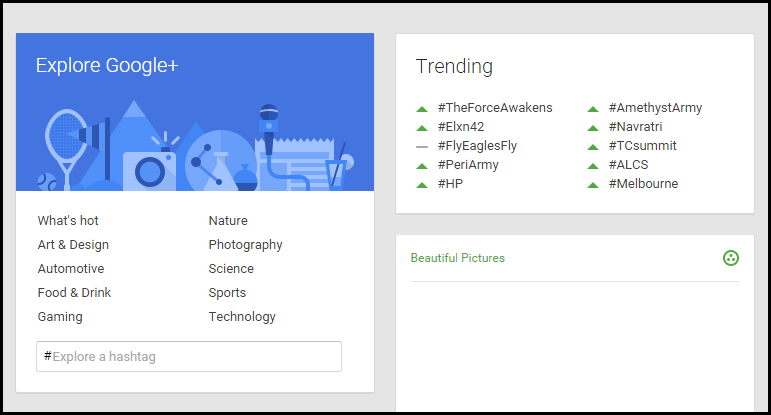771x415 pixels.
Task: Go to the Food & Drink category
Action: (74, 293)
